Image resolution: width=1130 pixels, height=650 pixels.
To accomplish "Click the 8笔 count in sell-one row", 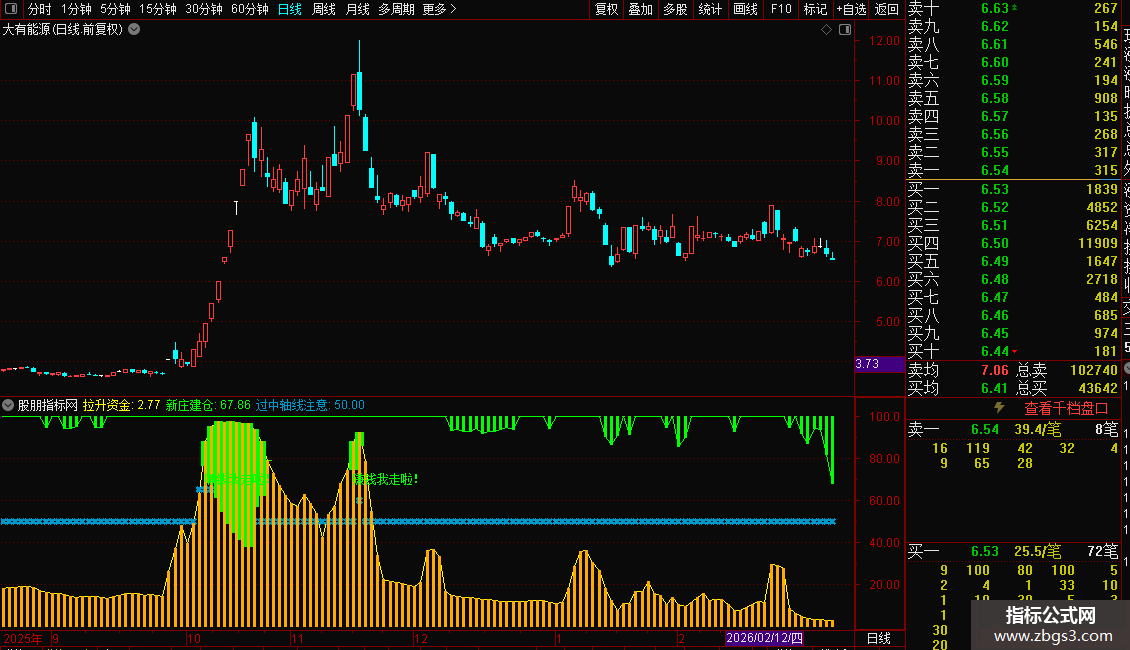I will click(x=1106, y=429).
